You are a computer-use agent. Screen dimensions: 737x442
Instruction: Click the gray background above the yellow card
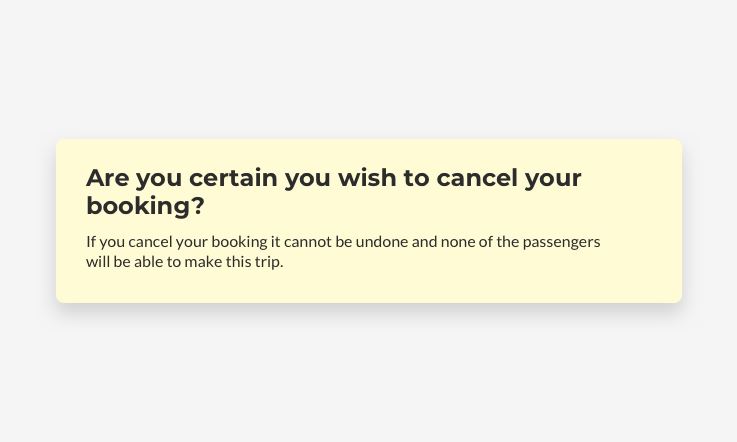368,70
